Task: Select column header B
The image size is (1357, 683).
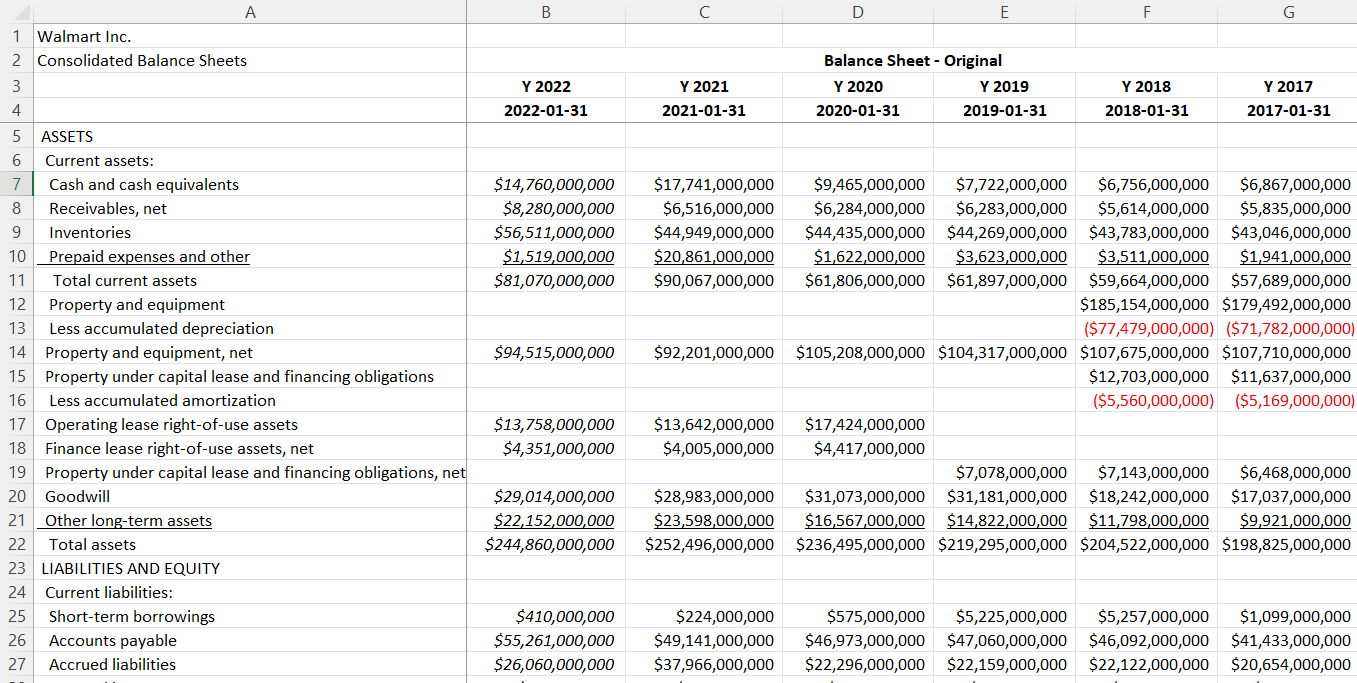Action: coord(545,11)
